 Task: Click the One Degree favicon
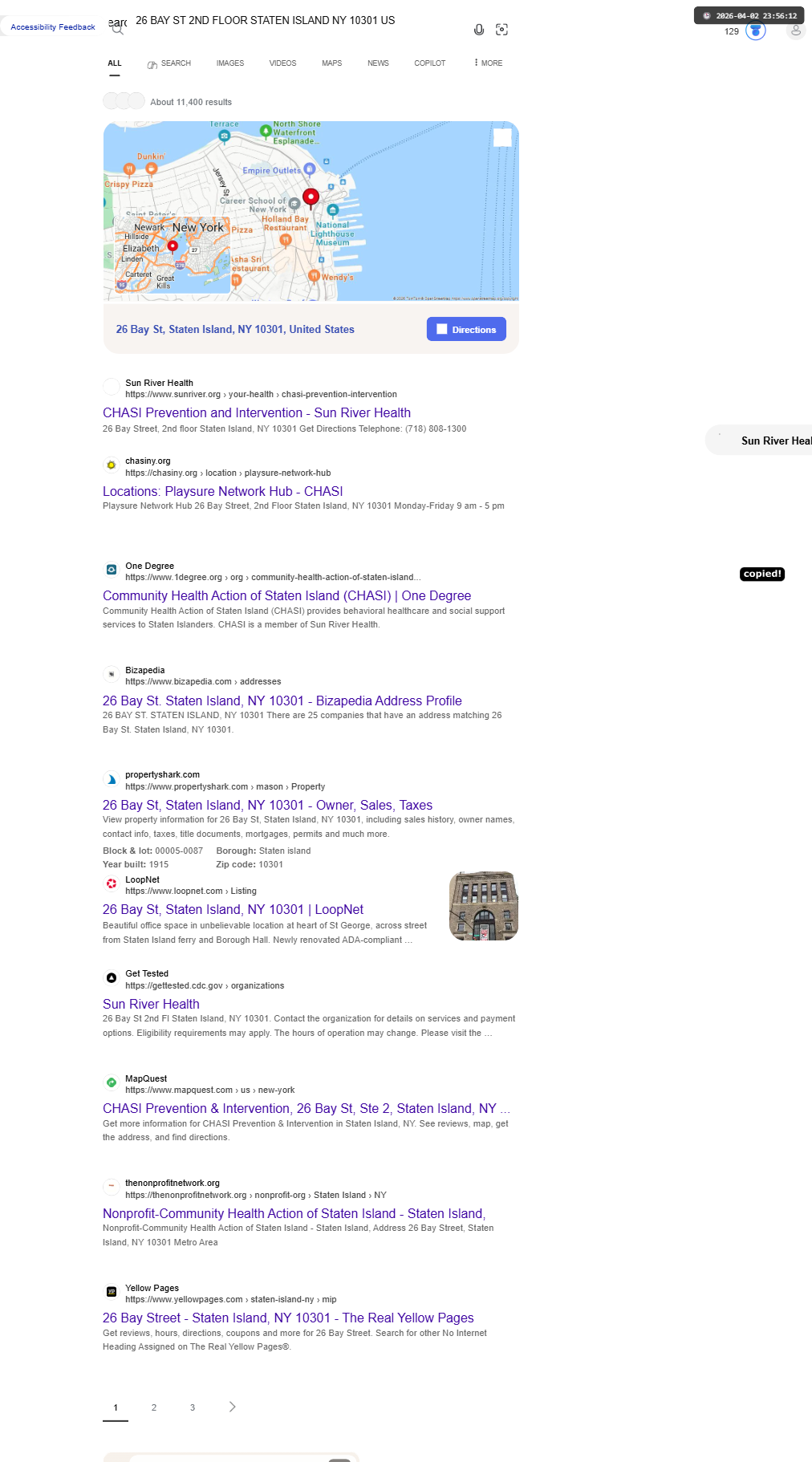[x=112, y=570]
